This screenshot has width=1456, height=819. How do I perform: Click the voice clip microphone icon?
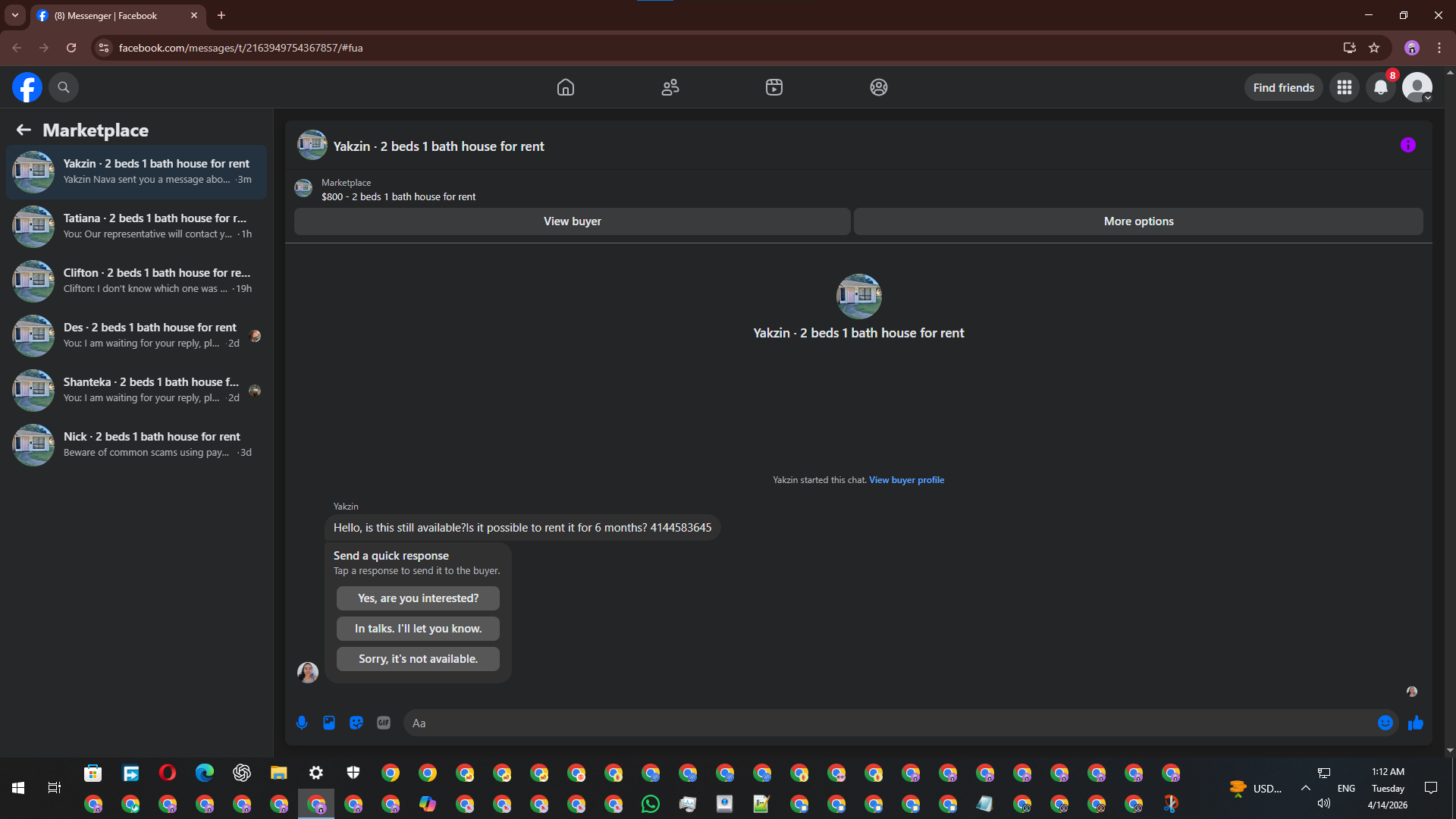pos(302,723)
